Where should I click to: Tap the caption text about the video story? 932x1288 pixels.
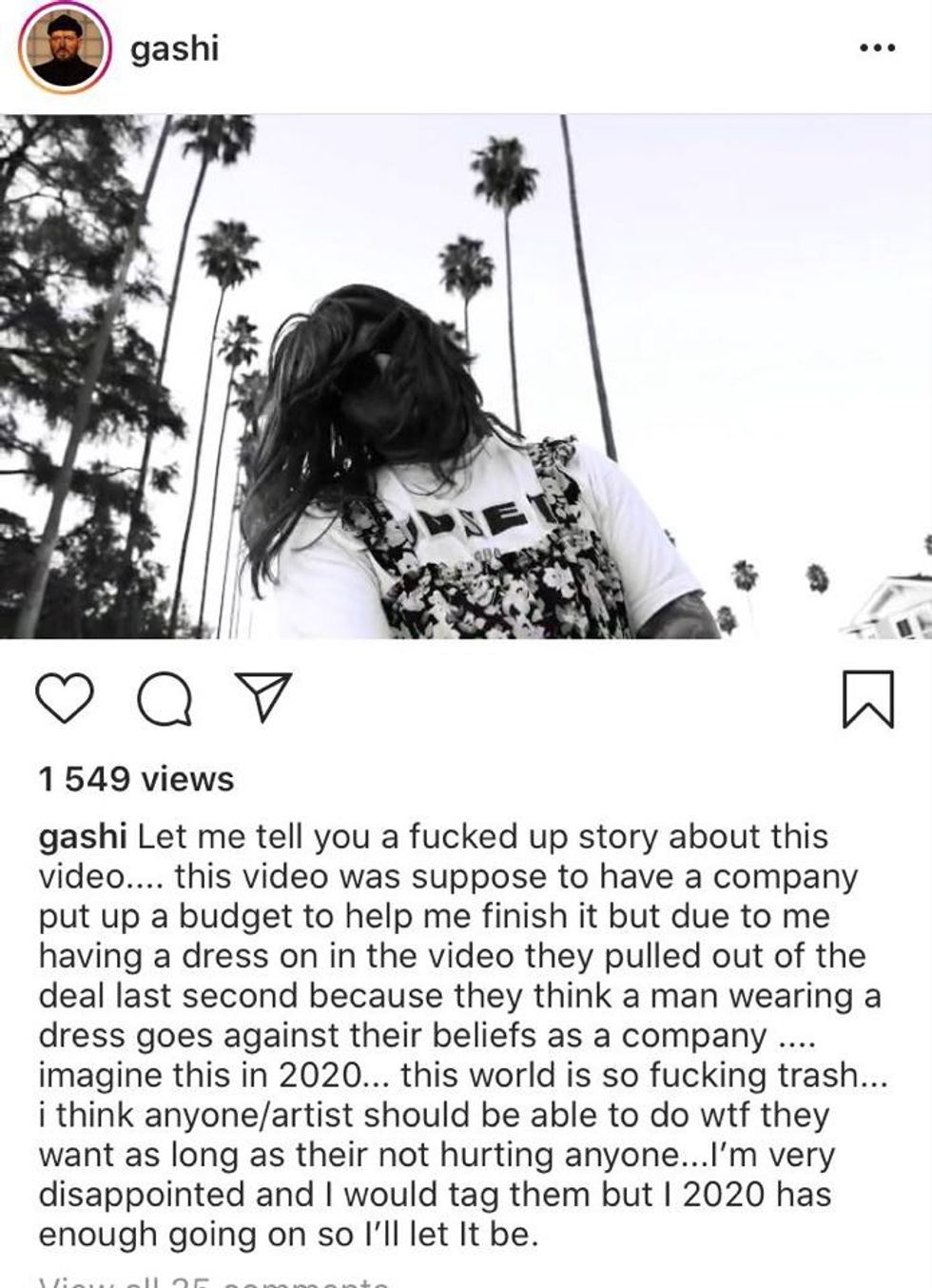click(x=463, y=1035)
